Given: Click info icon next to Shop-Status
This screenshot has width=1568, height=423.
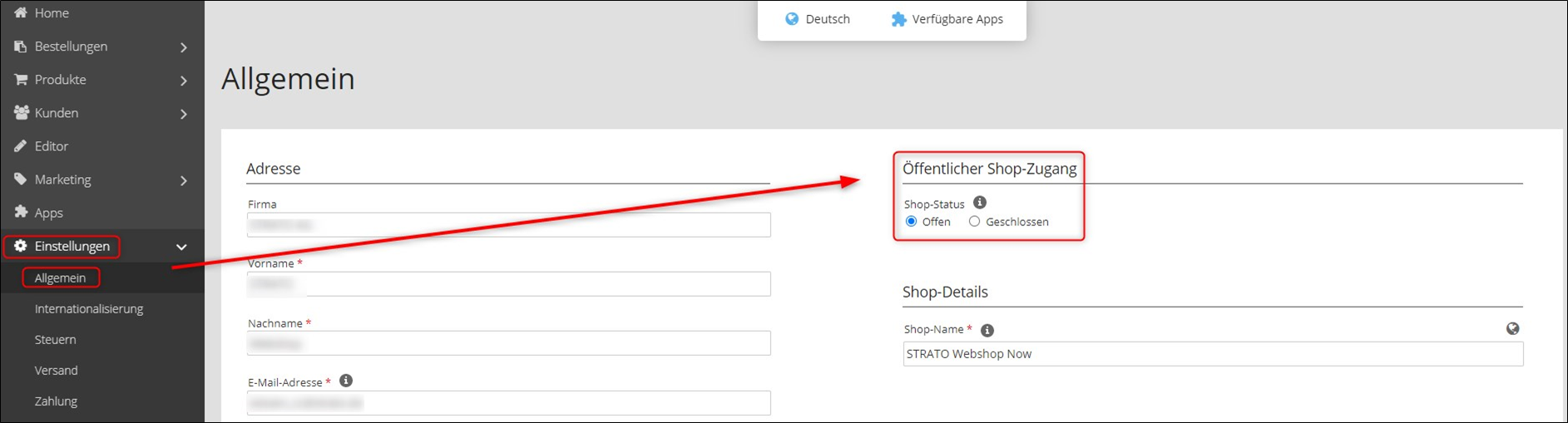Looking at the screenshot, I should click(980, 203).
